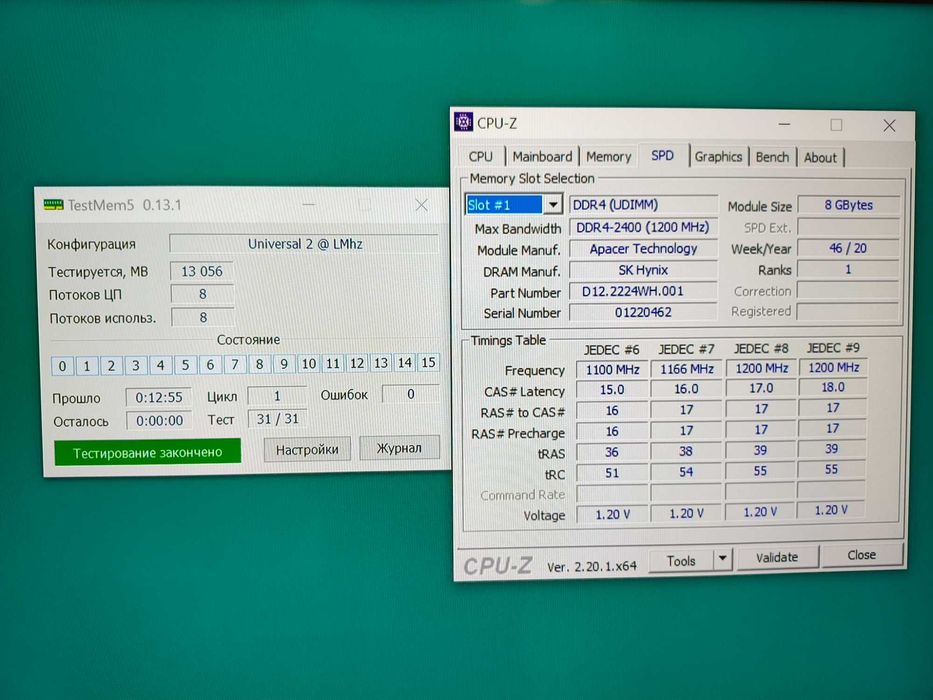Switch to the Mainboard tab

[x=541, y=157]
